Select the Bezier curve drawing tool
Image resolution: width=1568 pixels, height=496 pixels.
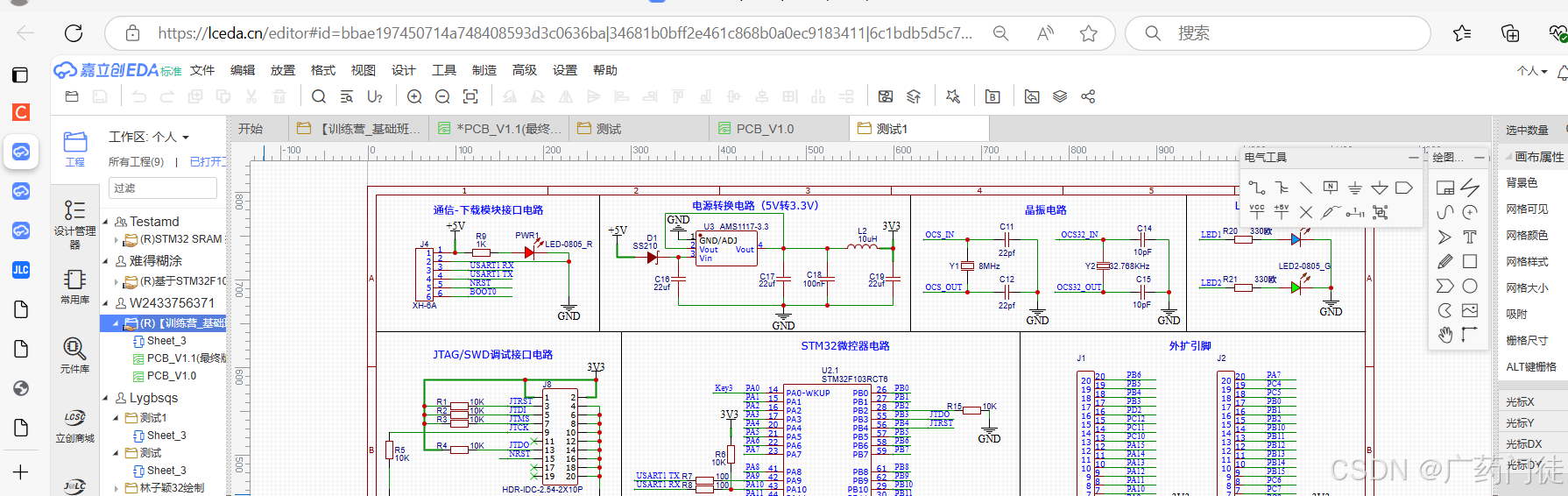click(x=1445, y=212)
